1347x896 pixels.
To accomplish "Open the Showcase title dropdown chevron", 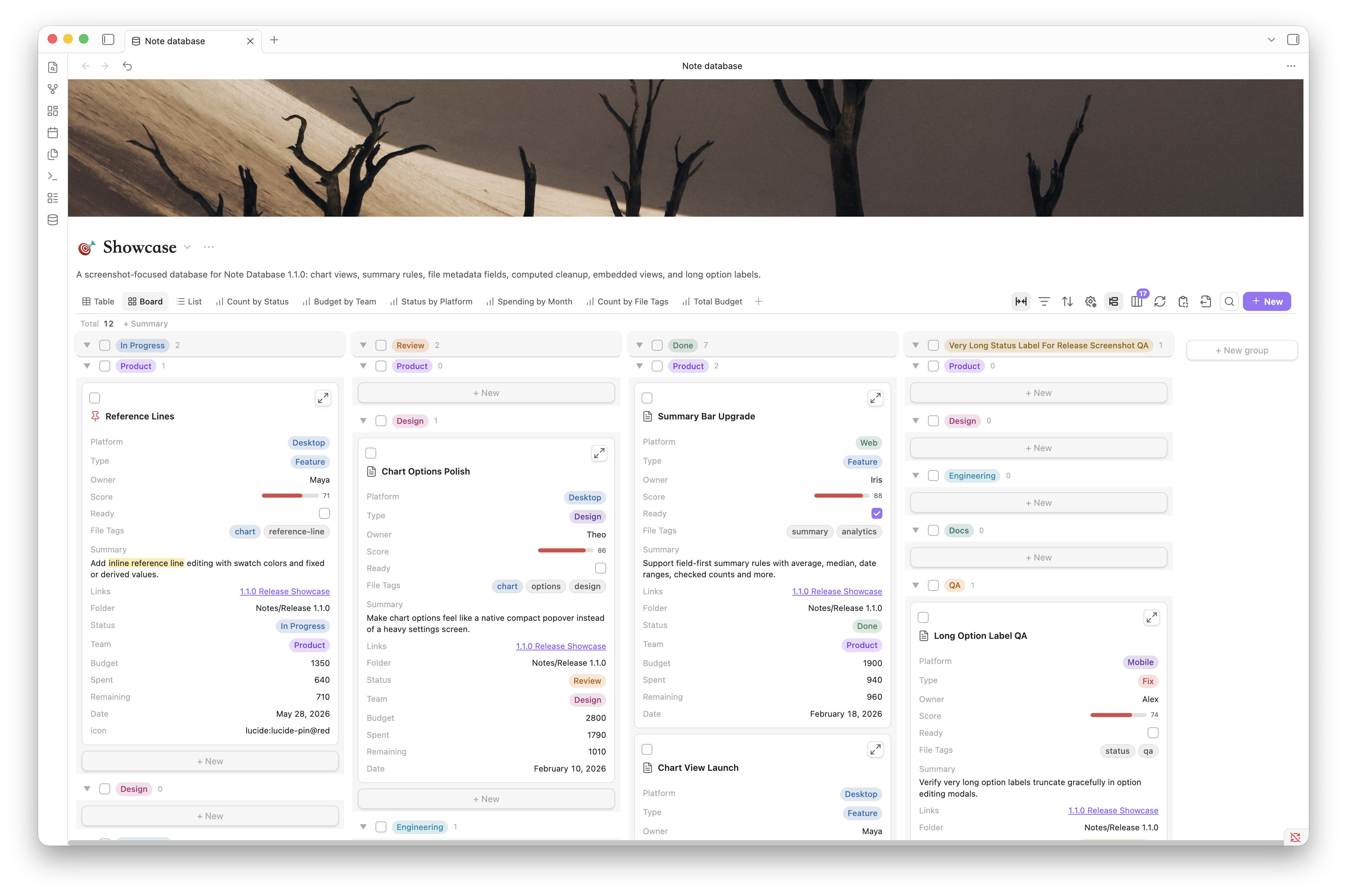I will pos(187,247).
